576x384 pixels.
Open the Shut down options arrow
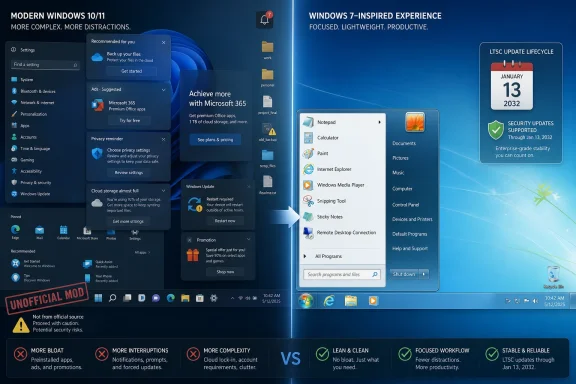click(x=424, y=274)
